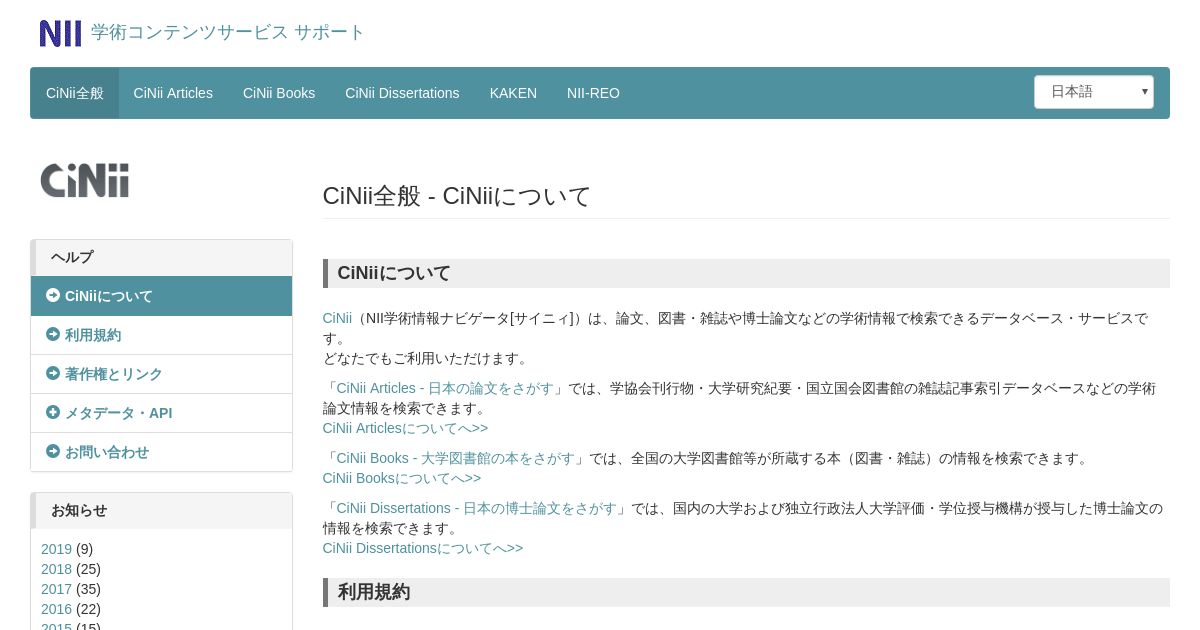Click the CiNiiについて section heading
Screen dimensions: 1200x630
coord(746,273)
